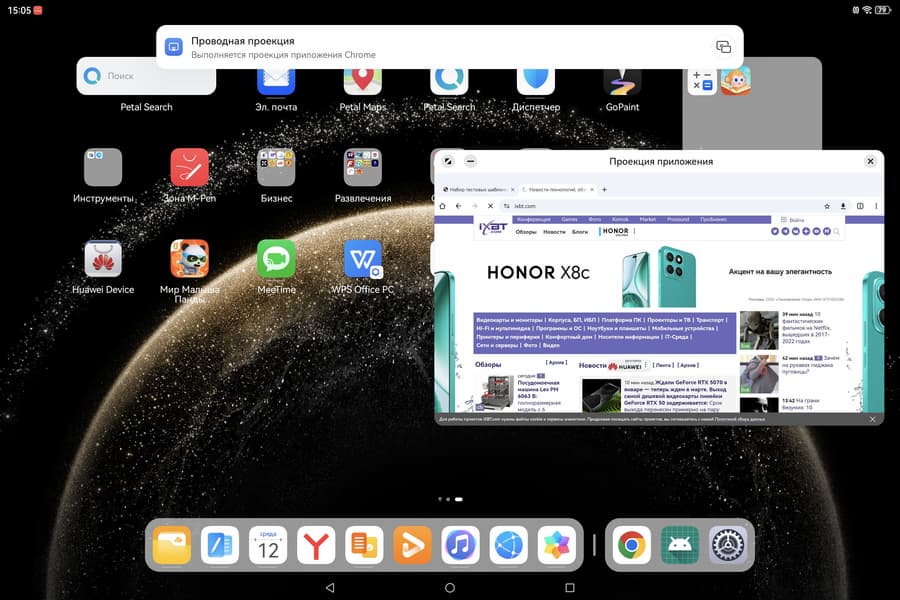Image resolution: width=900 pixels, height=600 pixels.
Task: Tap the recent apps square button
Action: pyautogui.click(x=570, y=587)
